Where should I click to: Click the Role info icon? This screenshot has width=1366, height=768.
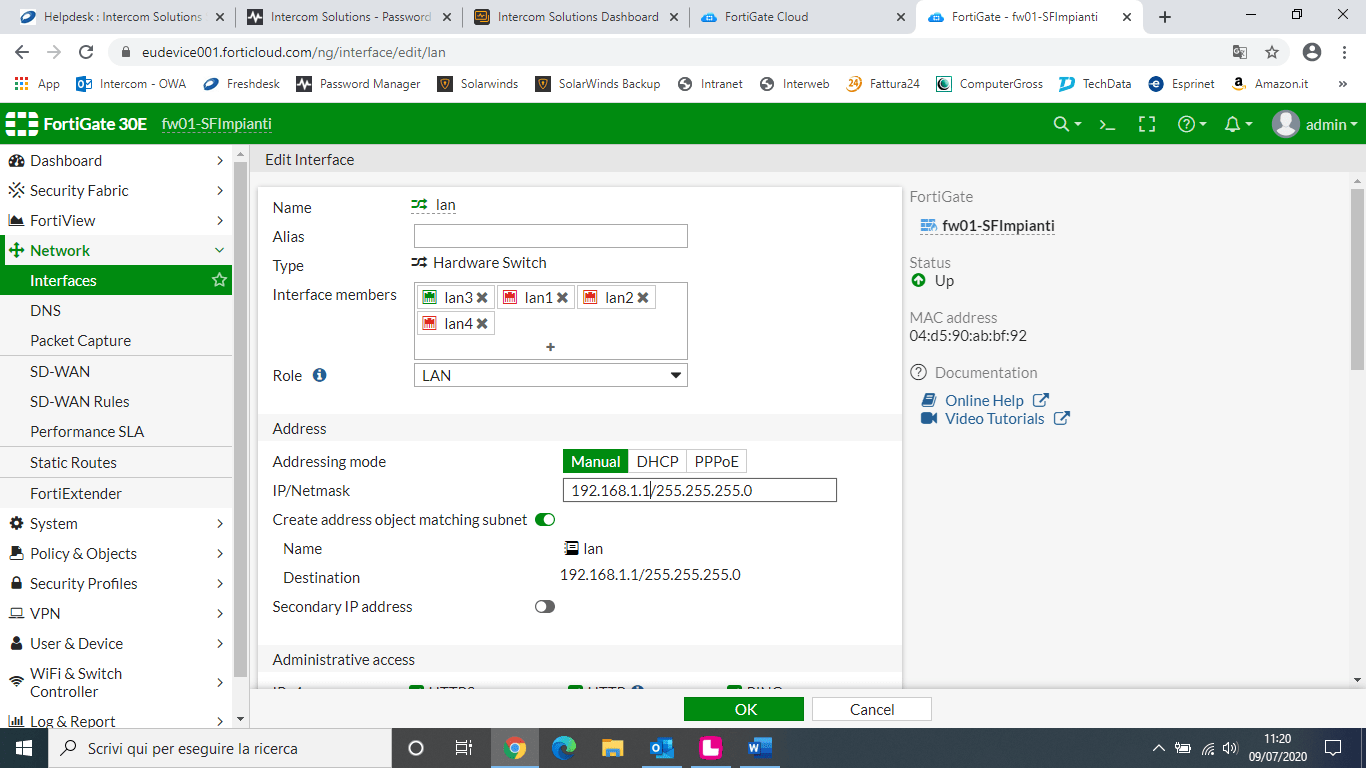[x=319, y=375]
